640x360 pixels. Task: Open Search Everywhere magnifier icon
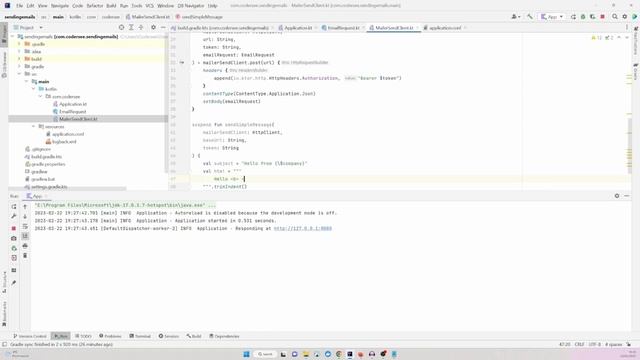(x=615, y=17)
